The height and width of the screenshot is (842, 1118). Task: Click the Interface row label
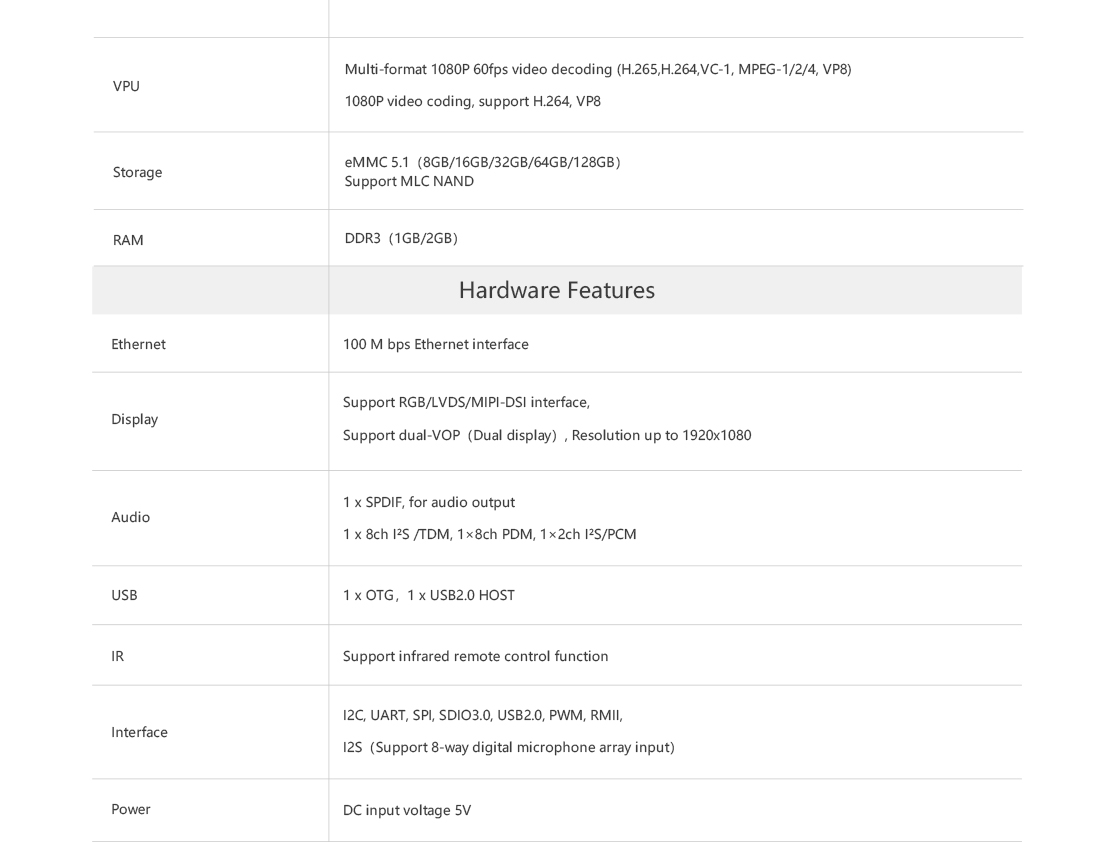coord(140,732)
